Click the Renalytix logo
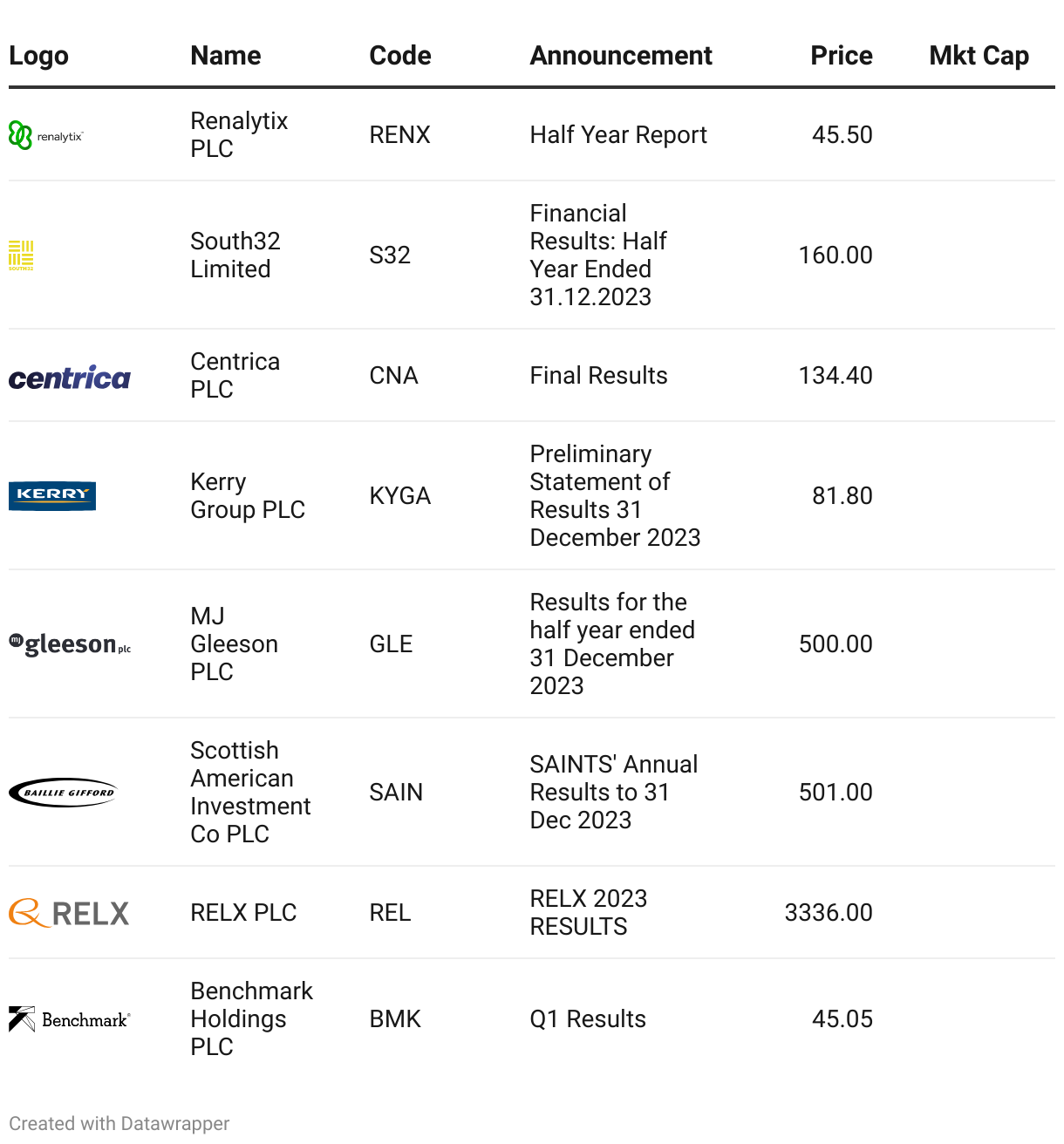The height and width of the screenshot is (1144, 1064). click(x=46, y=136)
